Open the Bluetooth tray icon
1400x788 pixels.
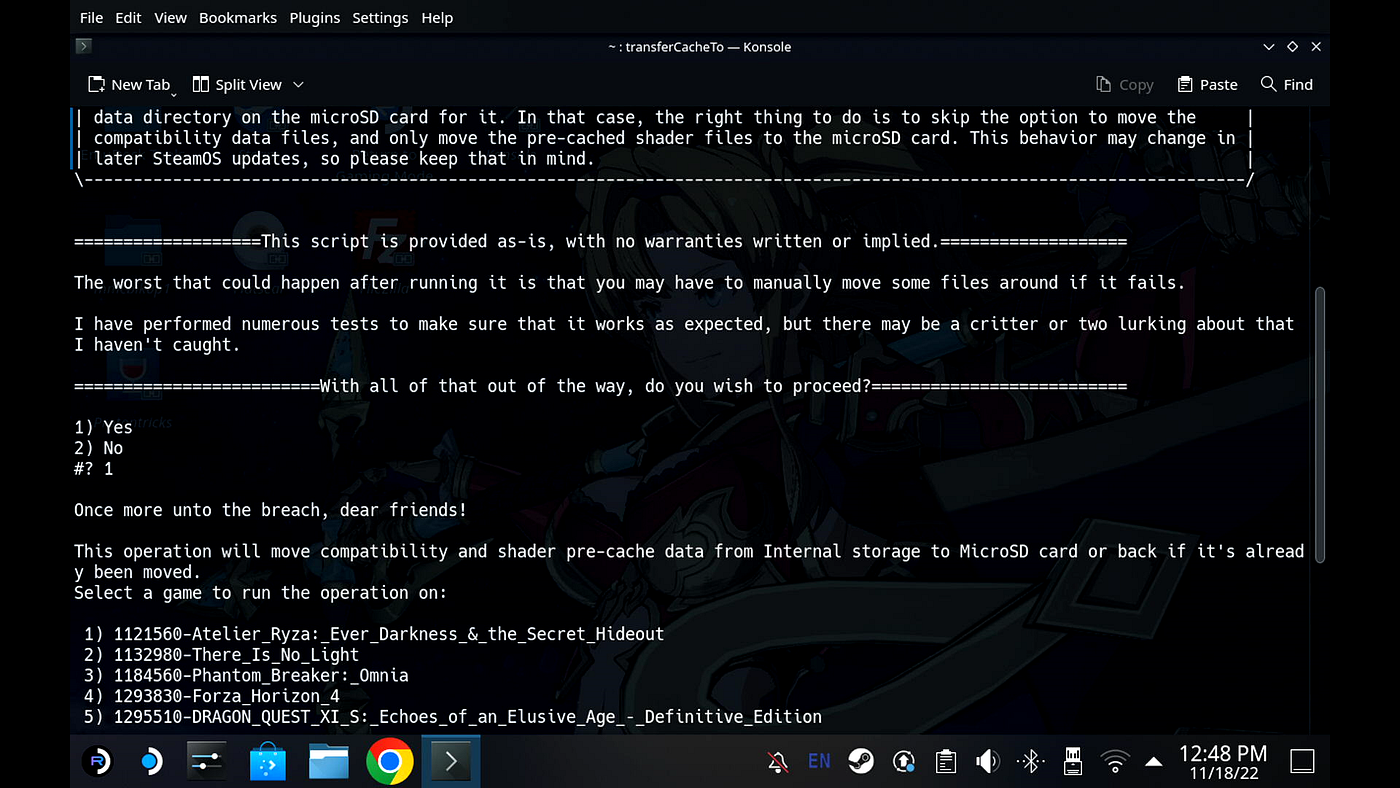click(x=1030, y=762)
